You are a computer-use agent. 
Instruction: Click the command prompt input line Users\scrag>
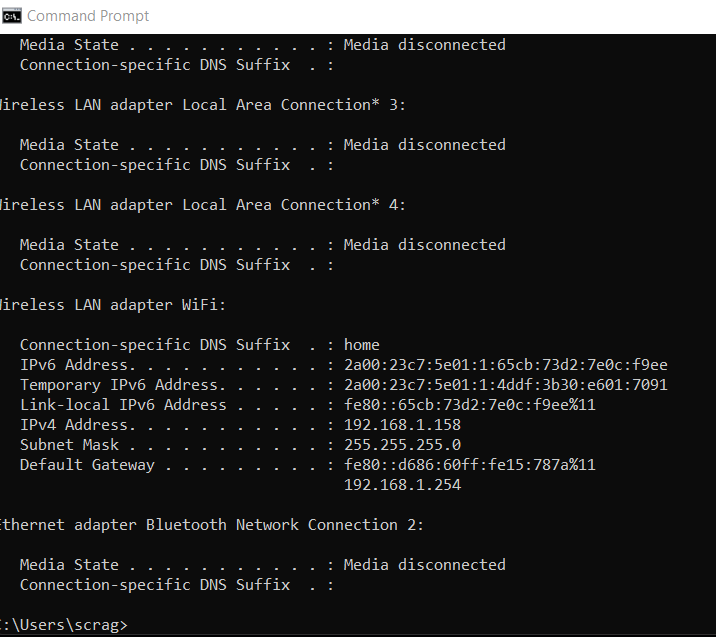65,625
